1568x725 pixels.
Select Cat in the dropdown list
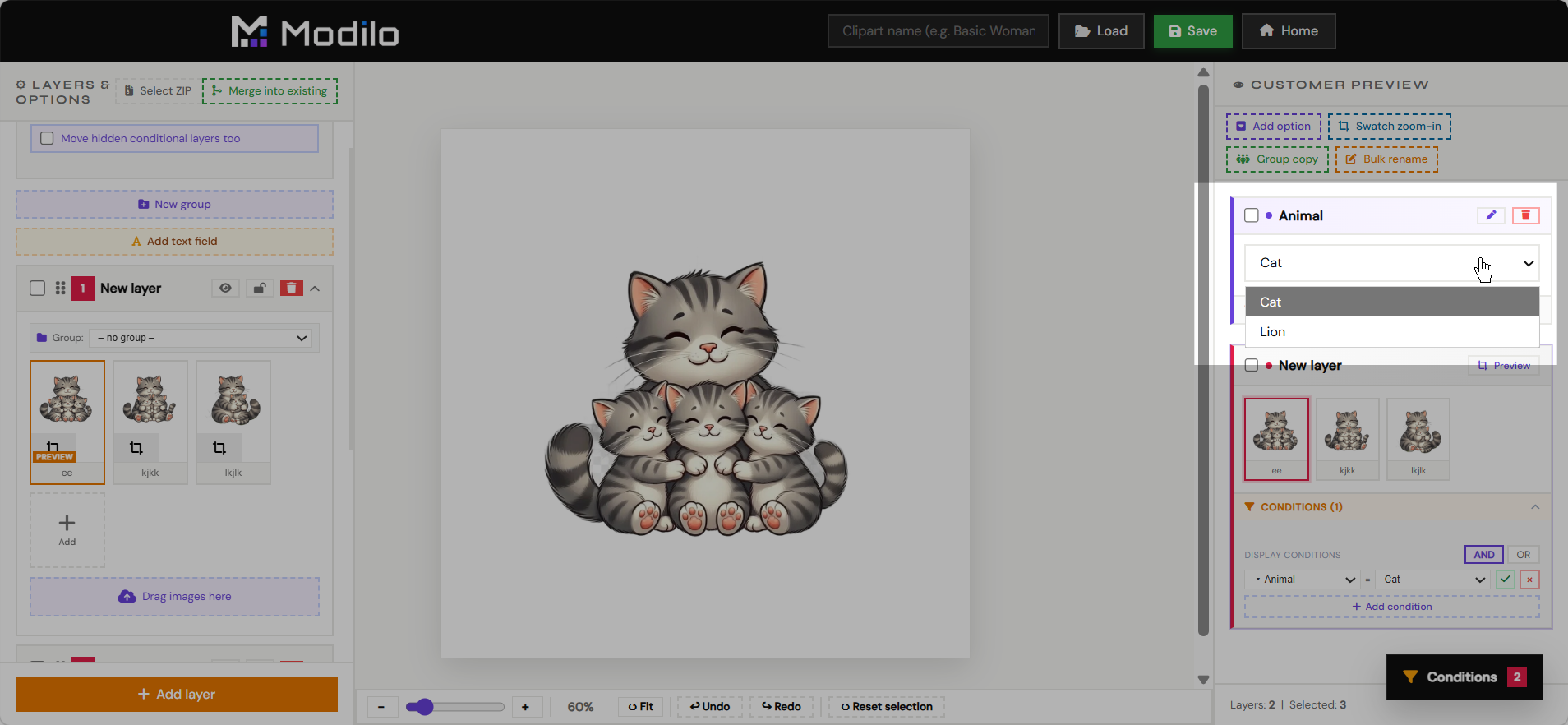(1391, 302)
